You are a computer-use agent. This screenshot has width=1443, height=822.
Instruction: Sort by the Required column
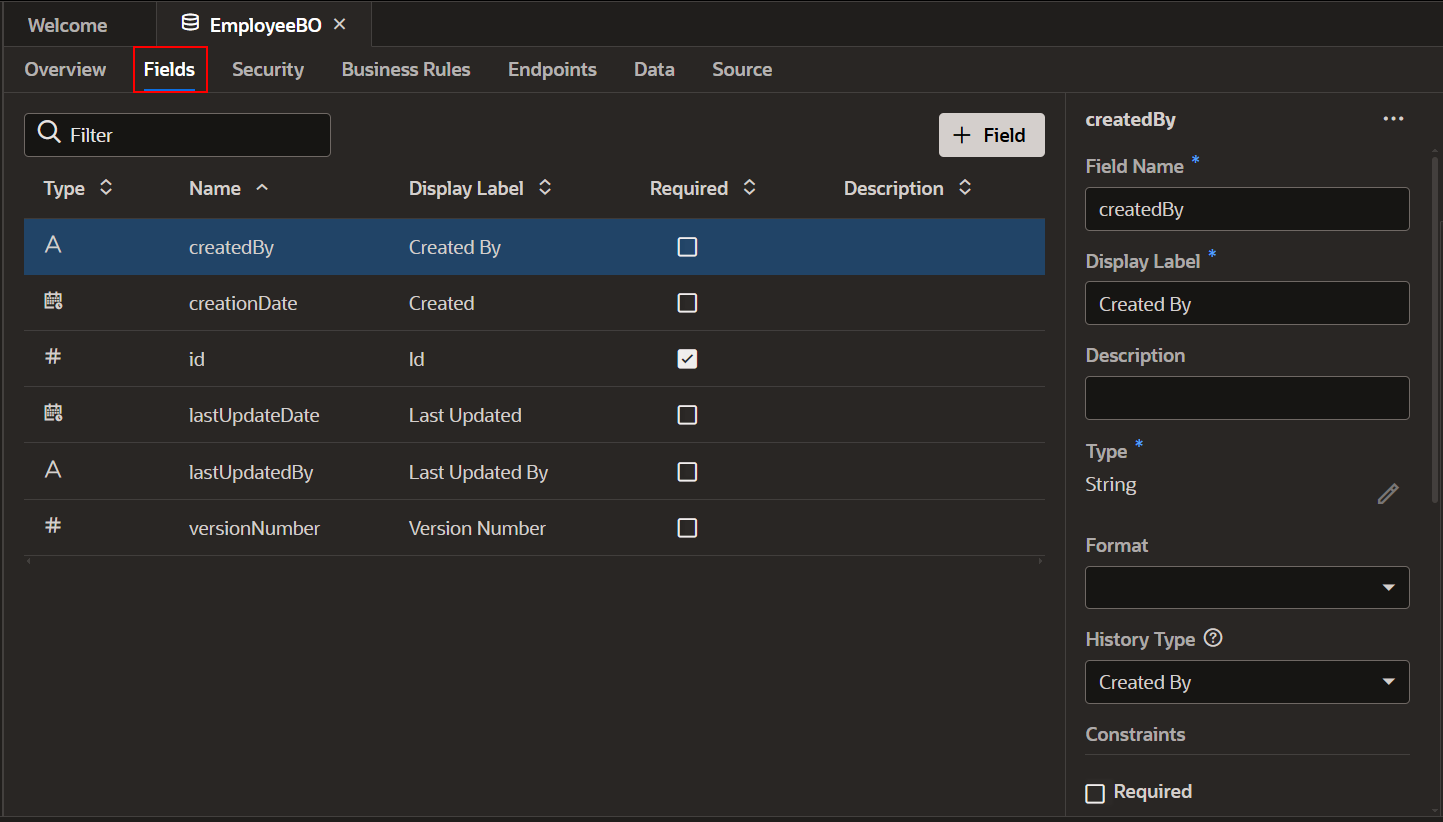coord(749,187)
